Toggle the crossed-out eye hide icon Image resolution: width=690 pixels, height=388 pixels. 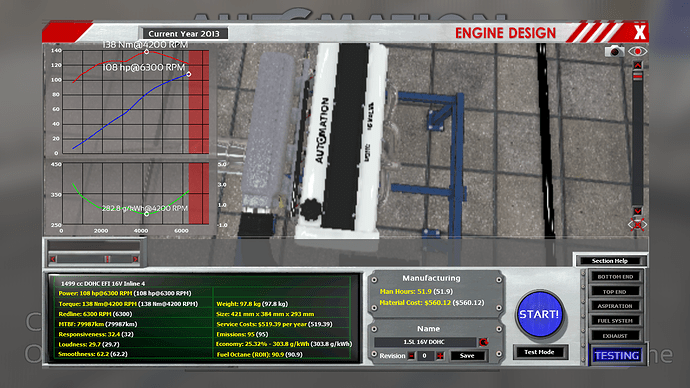(x=637, y=225)
